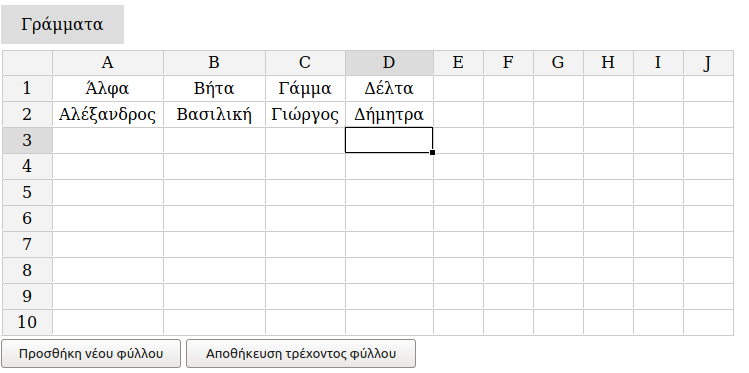This screenshot has width=749, height=373.
Task: Select the cell containing Αλέξανδρος
Action: point(108,114)
